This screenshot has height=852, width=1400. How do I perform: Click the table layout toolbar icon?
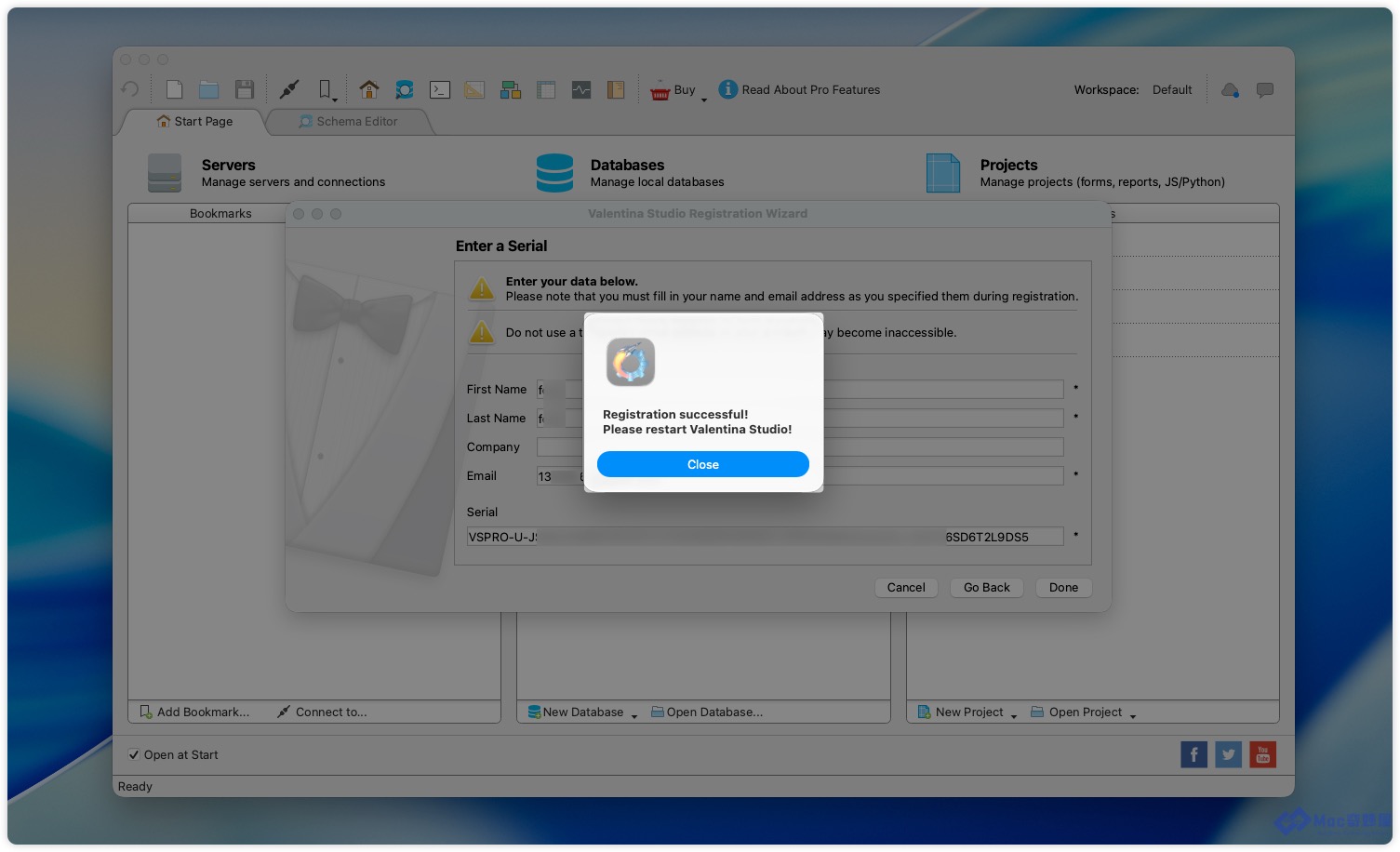tap(546, 89)
